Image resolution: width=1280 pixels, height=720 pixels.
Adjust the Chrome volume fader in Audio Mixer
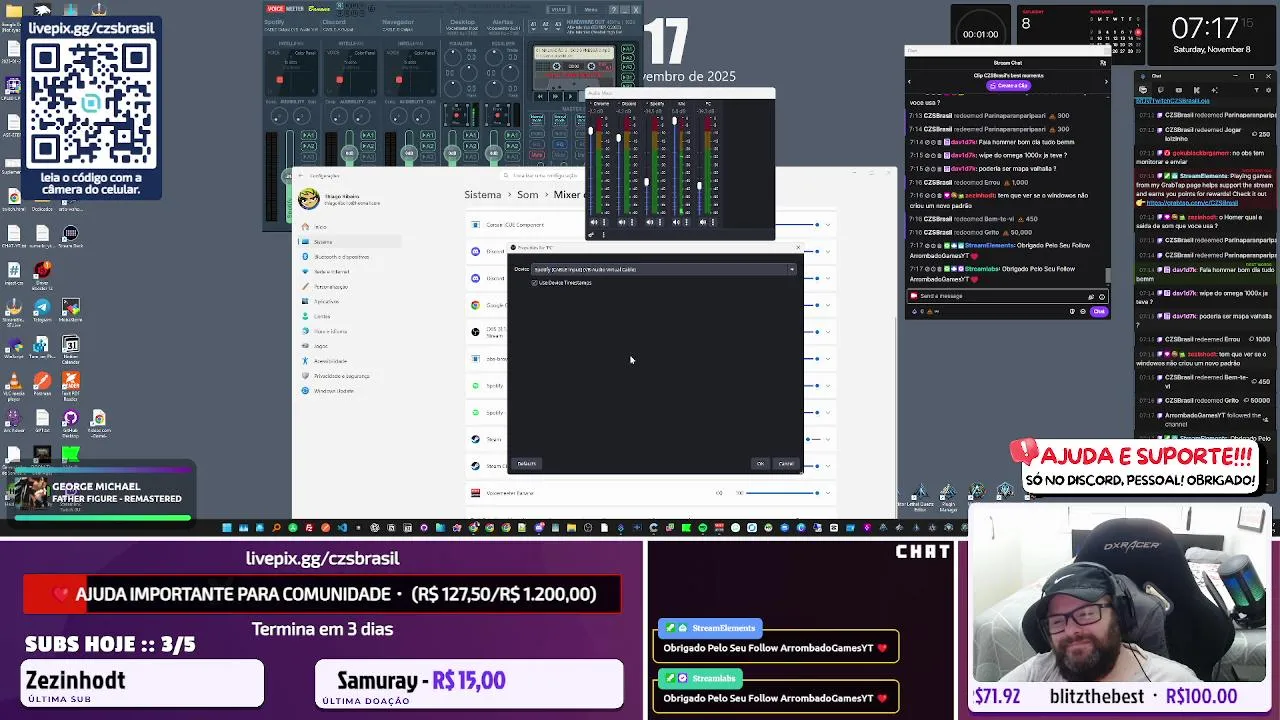pos(591,131)
